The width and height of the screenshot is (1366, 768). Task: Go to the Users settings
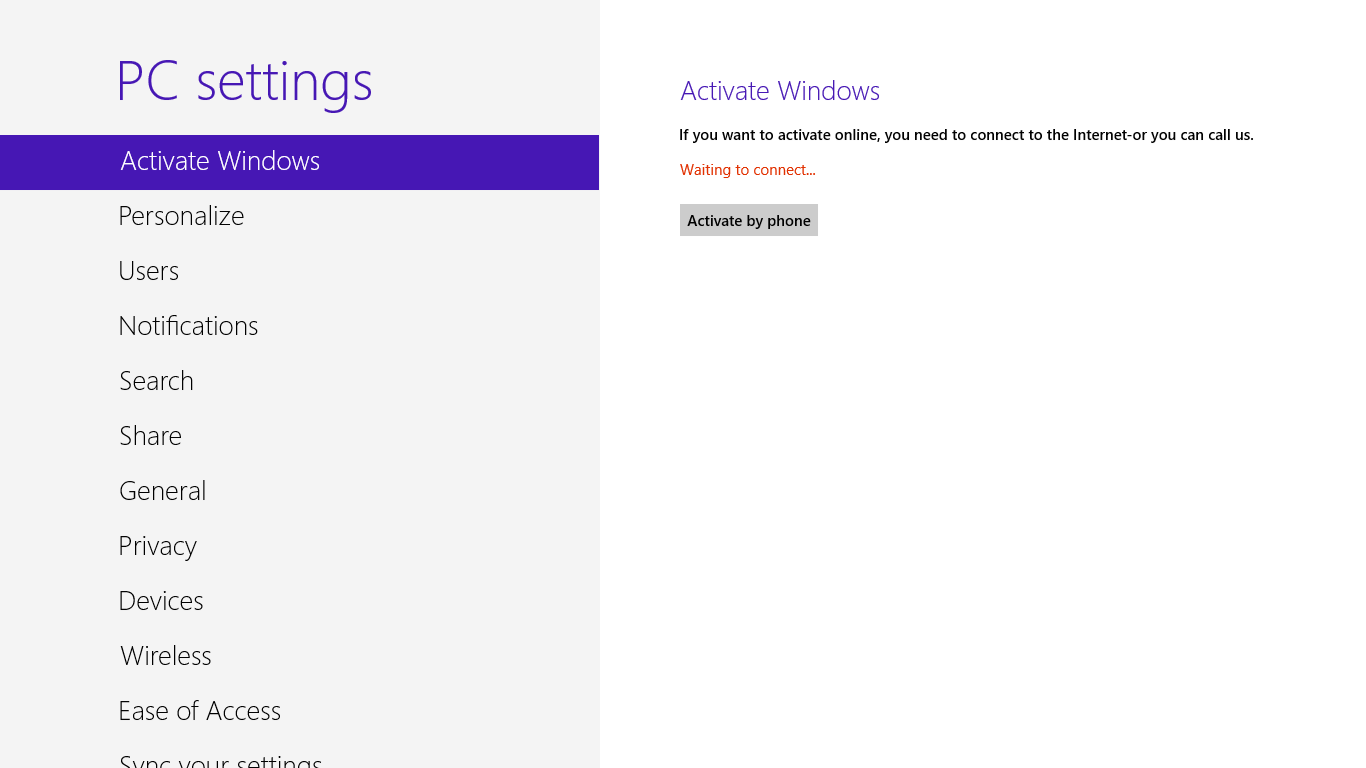(299, 272)
